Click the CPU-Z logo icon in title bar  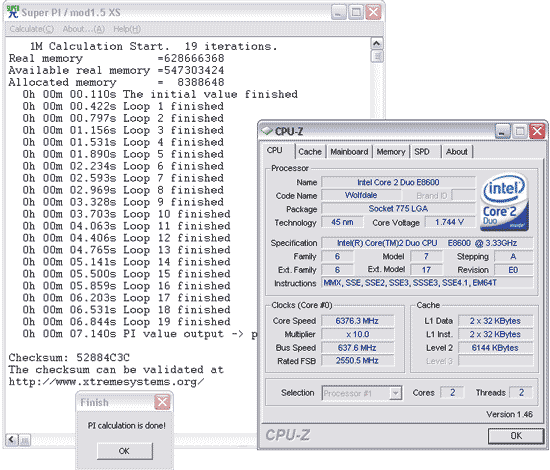pyautogui.click(x=267, y=131)
